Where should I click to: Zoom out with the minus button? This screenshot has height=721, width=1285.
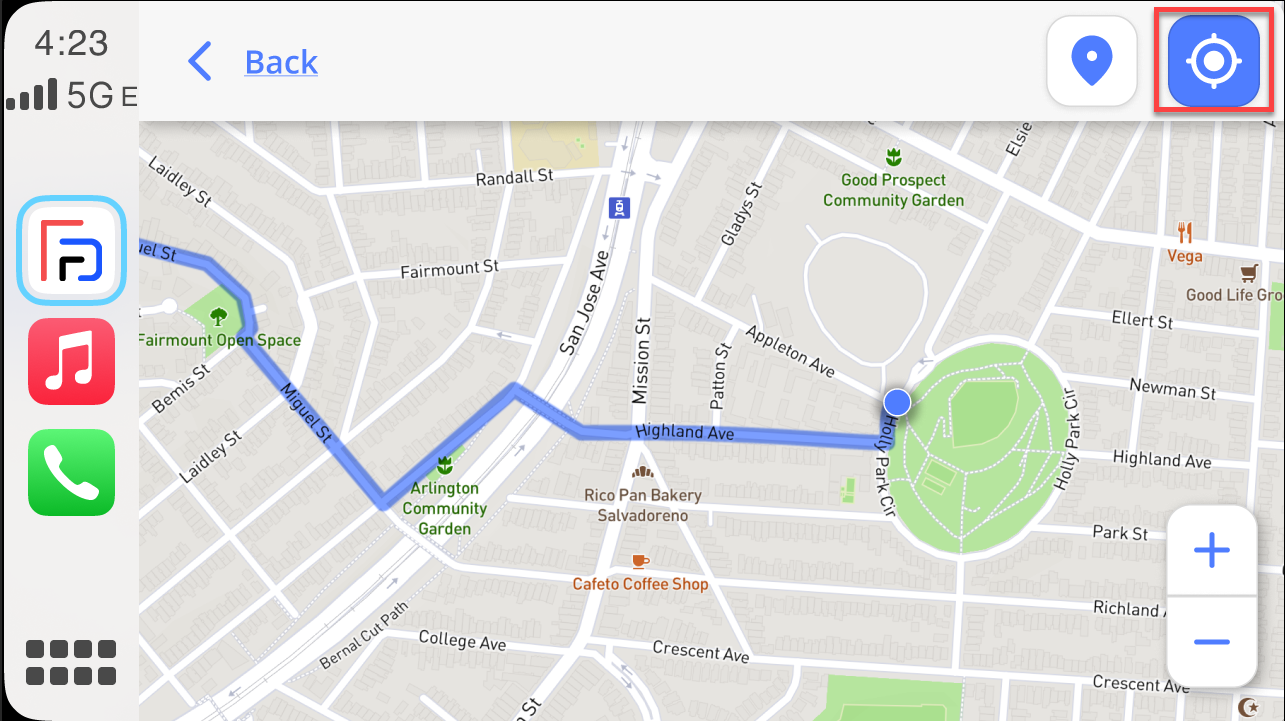[x=1212, y=641]
